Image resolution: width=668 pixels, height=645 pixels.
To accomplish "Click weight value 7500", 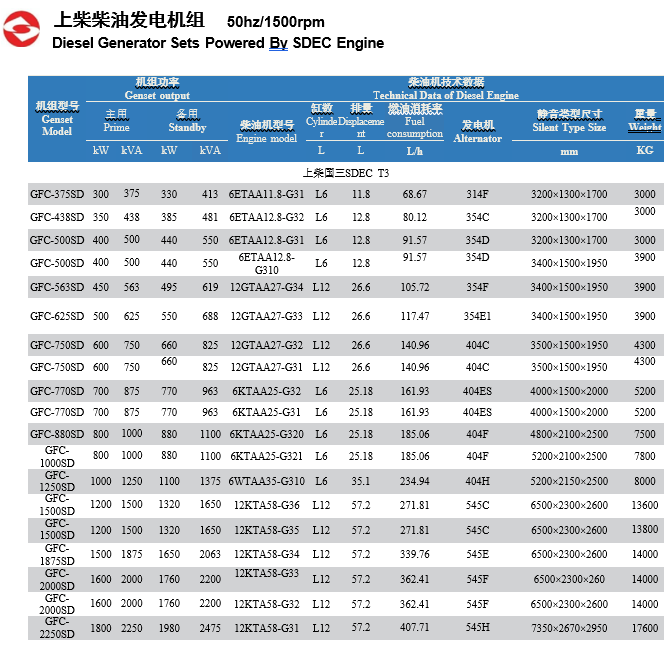I will 645,434.
